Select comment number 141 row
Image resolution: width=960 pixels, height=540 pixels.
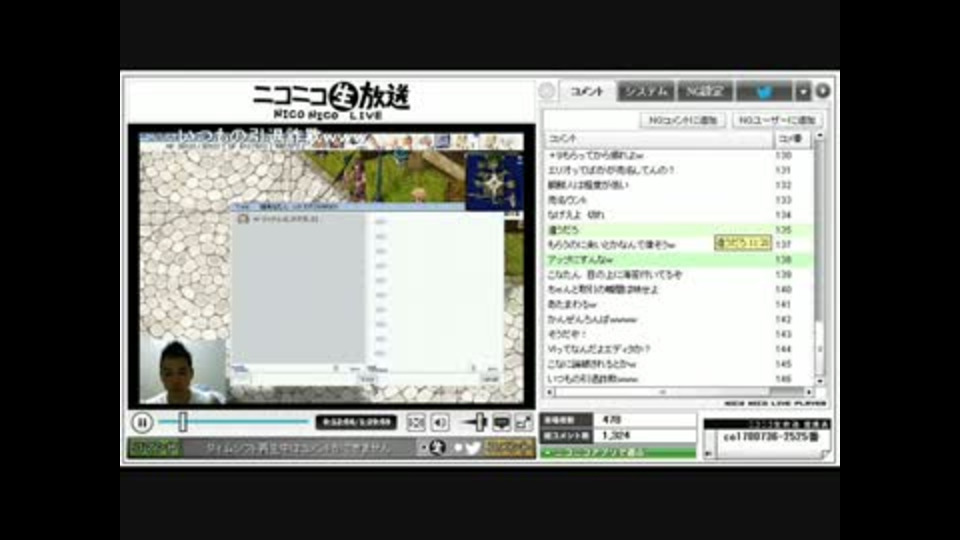(679, 304)
